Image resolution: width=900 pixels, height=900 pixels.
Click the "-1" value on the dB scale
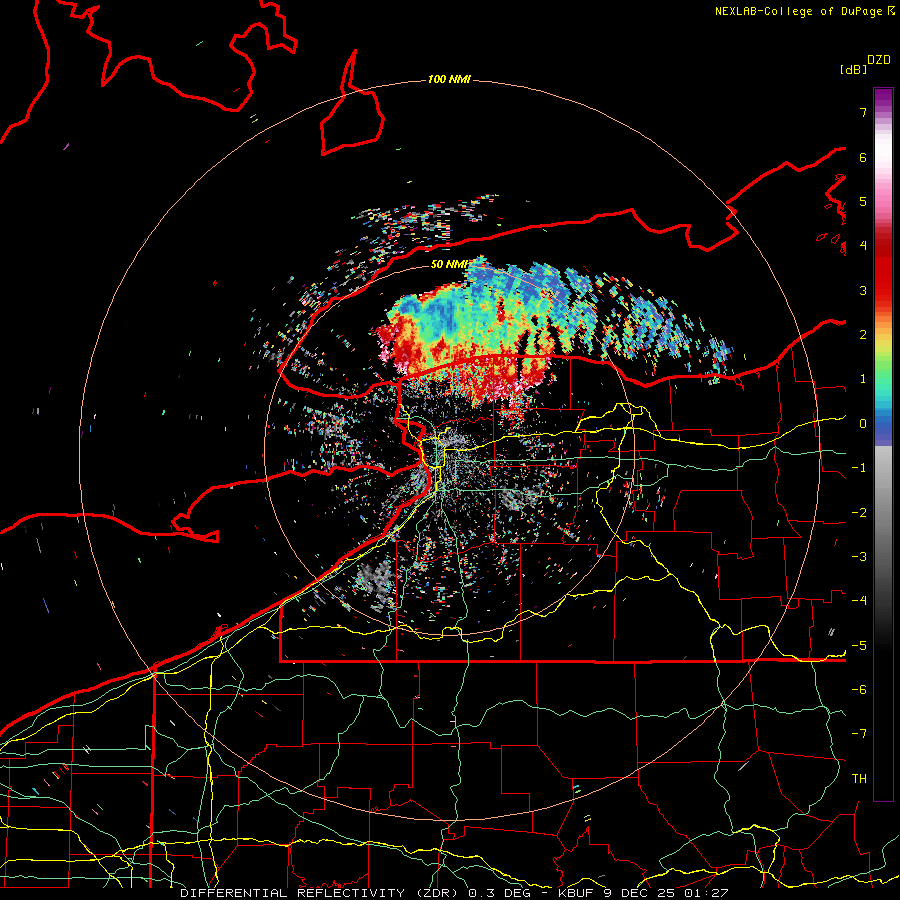point(859,468)
